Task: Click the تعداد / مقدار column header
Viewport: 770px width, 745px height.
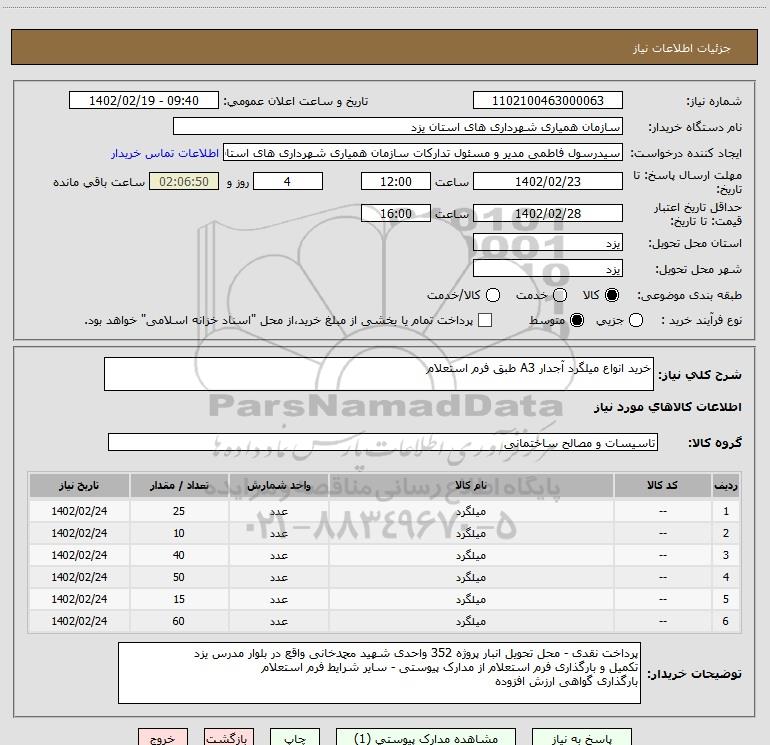Action: click(179, 485)
